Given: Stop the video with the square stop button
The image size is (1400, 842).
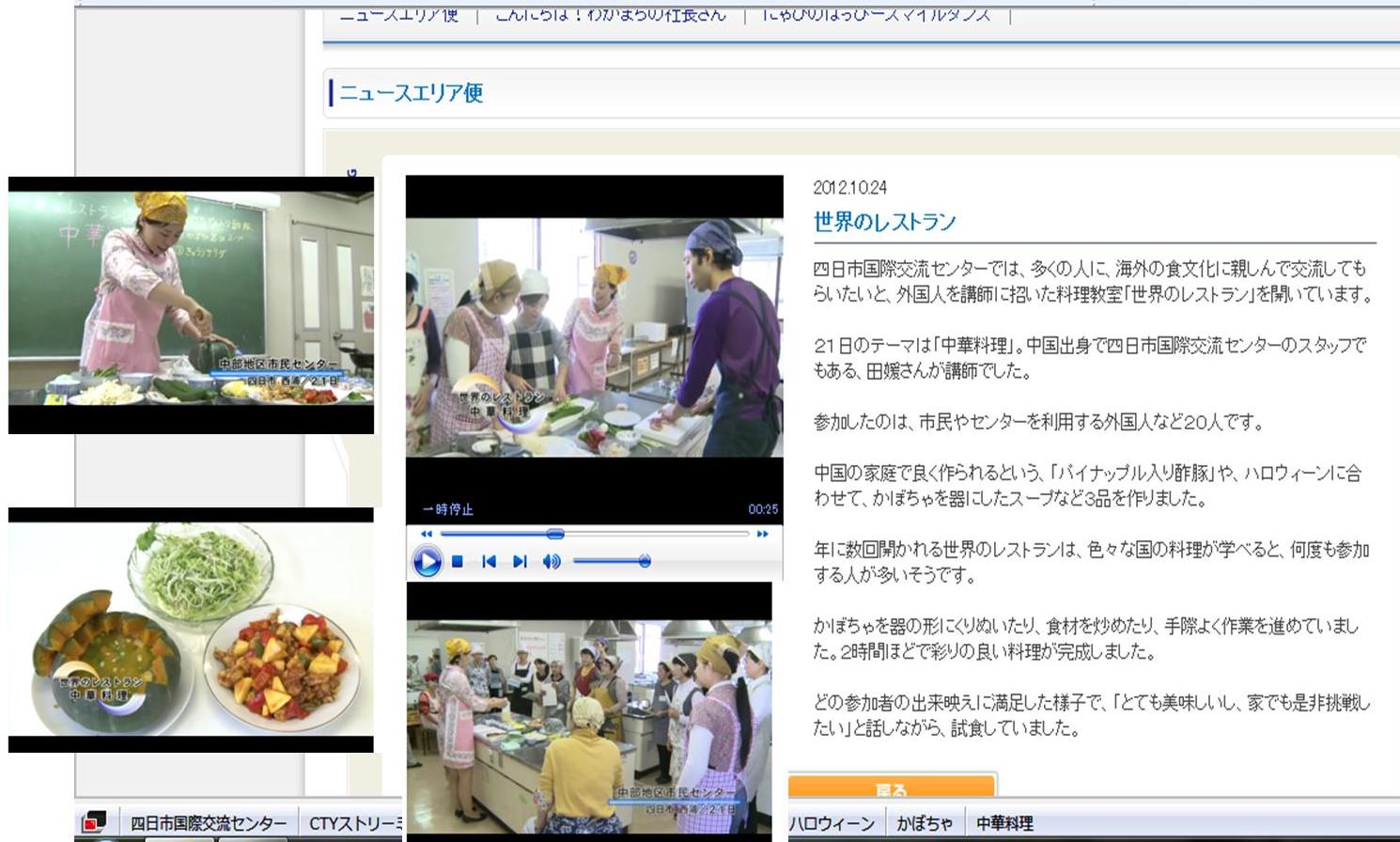Looking at the screenshot, I should tap(458, 562).
